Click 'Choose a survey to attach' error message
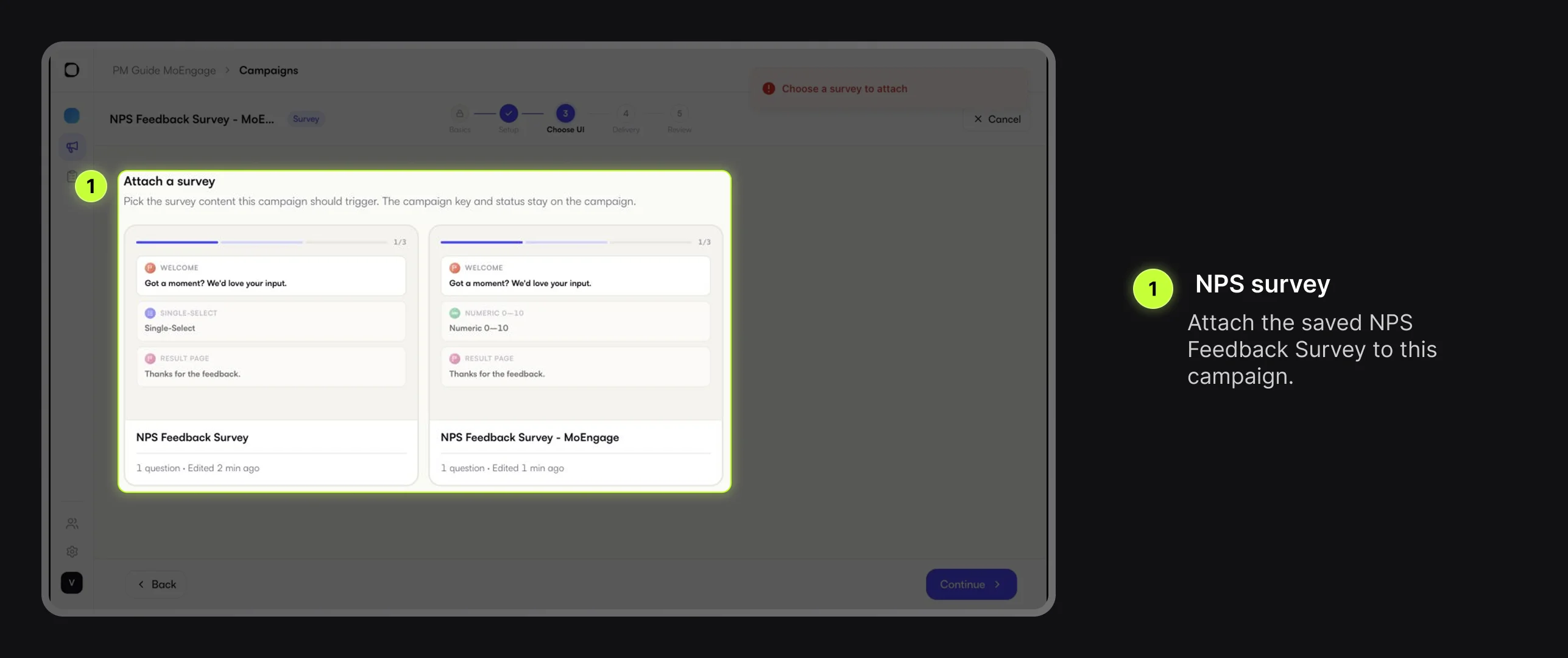Screen dimensions: 1568x658 pos(844,89)
